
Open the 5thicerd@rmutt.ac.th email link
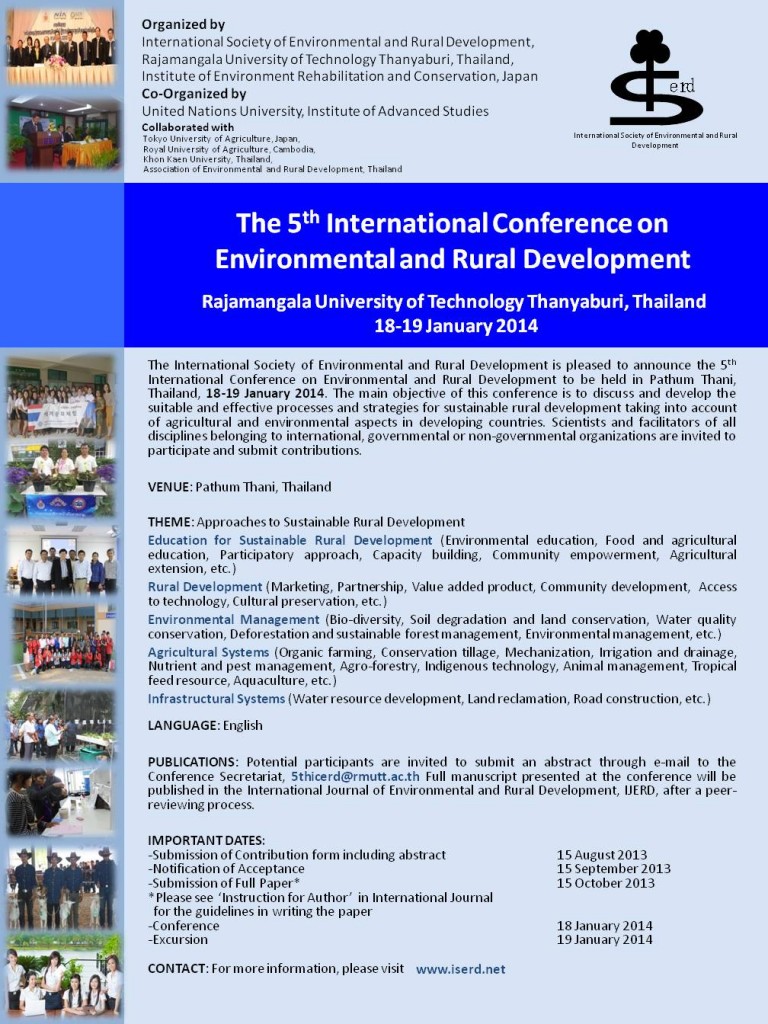[355, 776]
